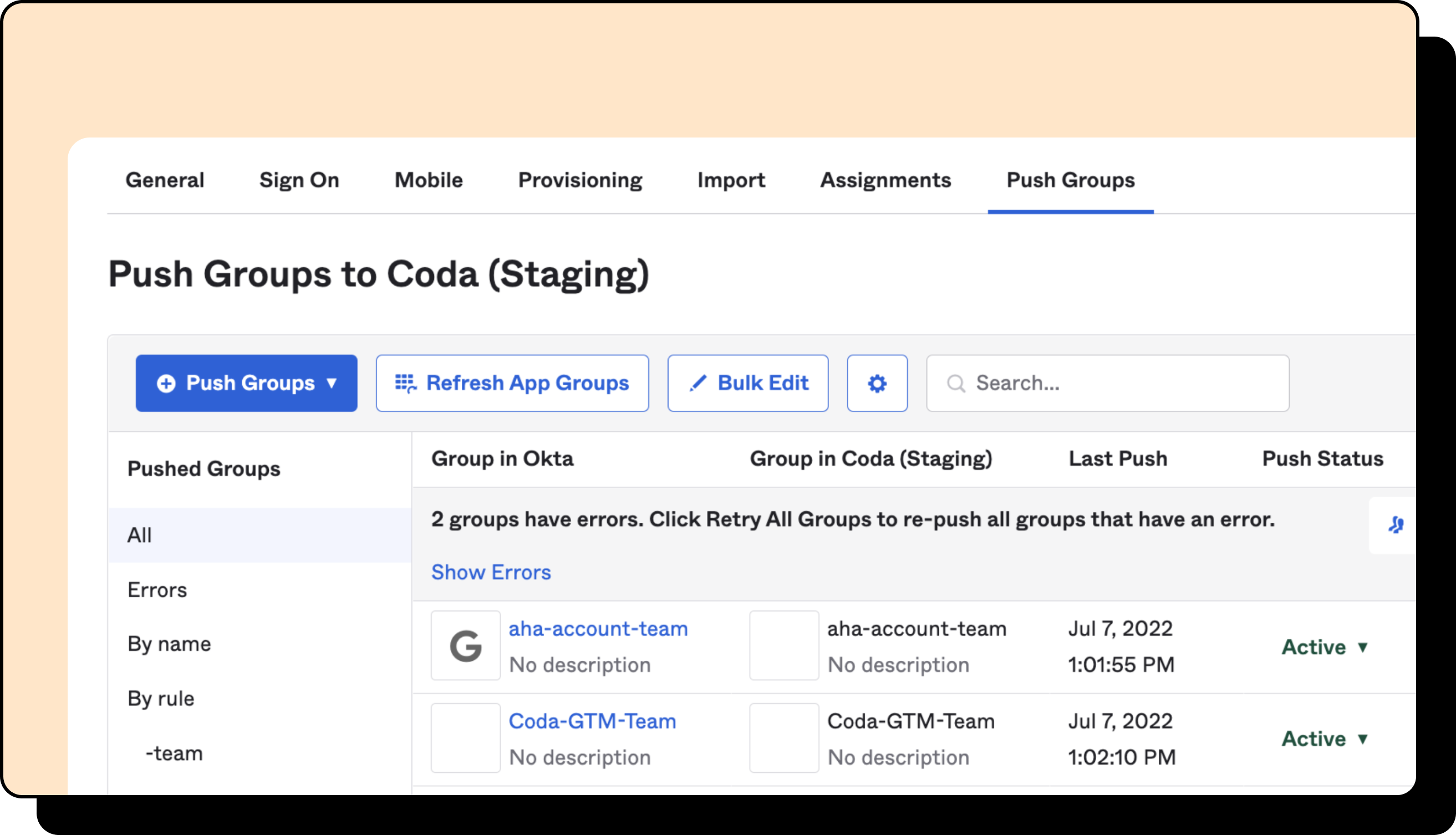Click the aha-account-team Coda group name
Image resolution: width=1456 pixels, height=835 pixels.
point(917,629)
